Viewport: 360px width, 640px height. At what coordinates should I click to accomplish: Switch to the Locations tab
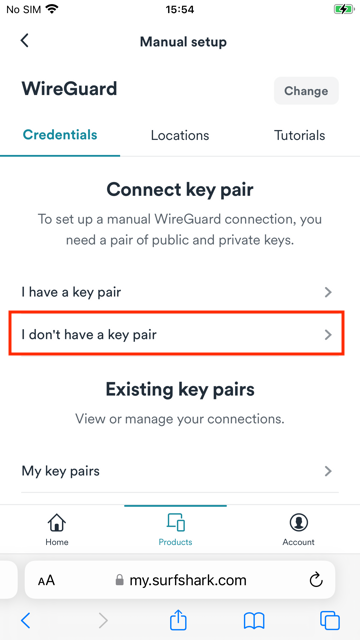coord(180,135)
